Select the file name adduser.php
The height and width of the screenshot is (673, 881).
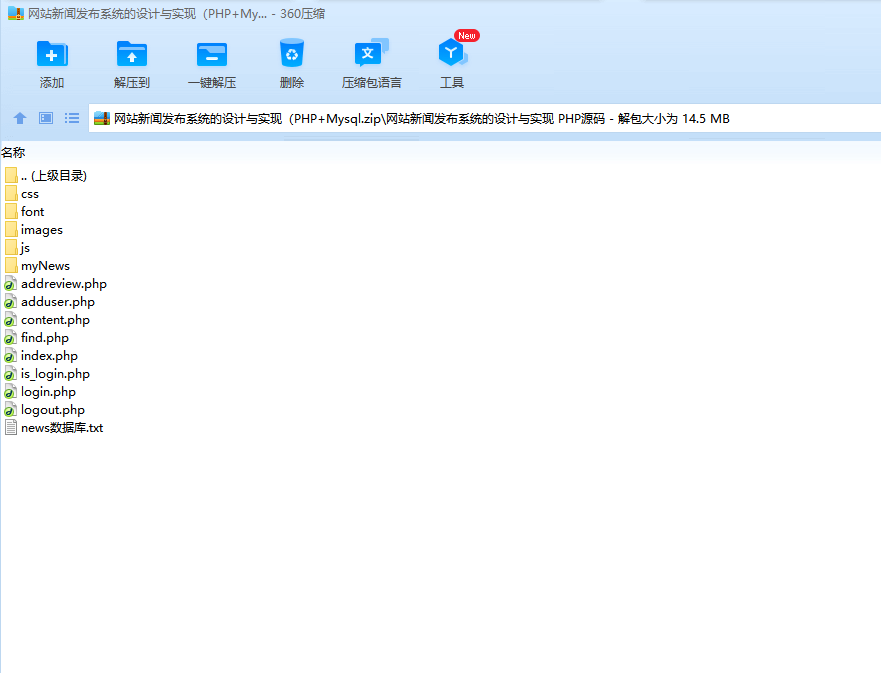tap(58, 302)
